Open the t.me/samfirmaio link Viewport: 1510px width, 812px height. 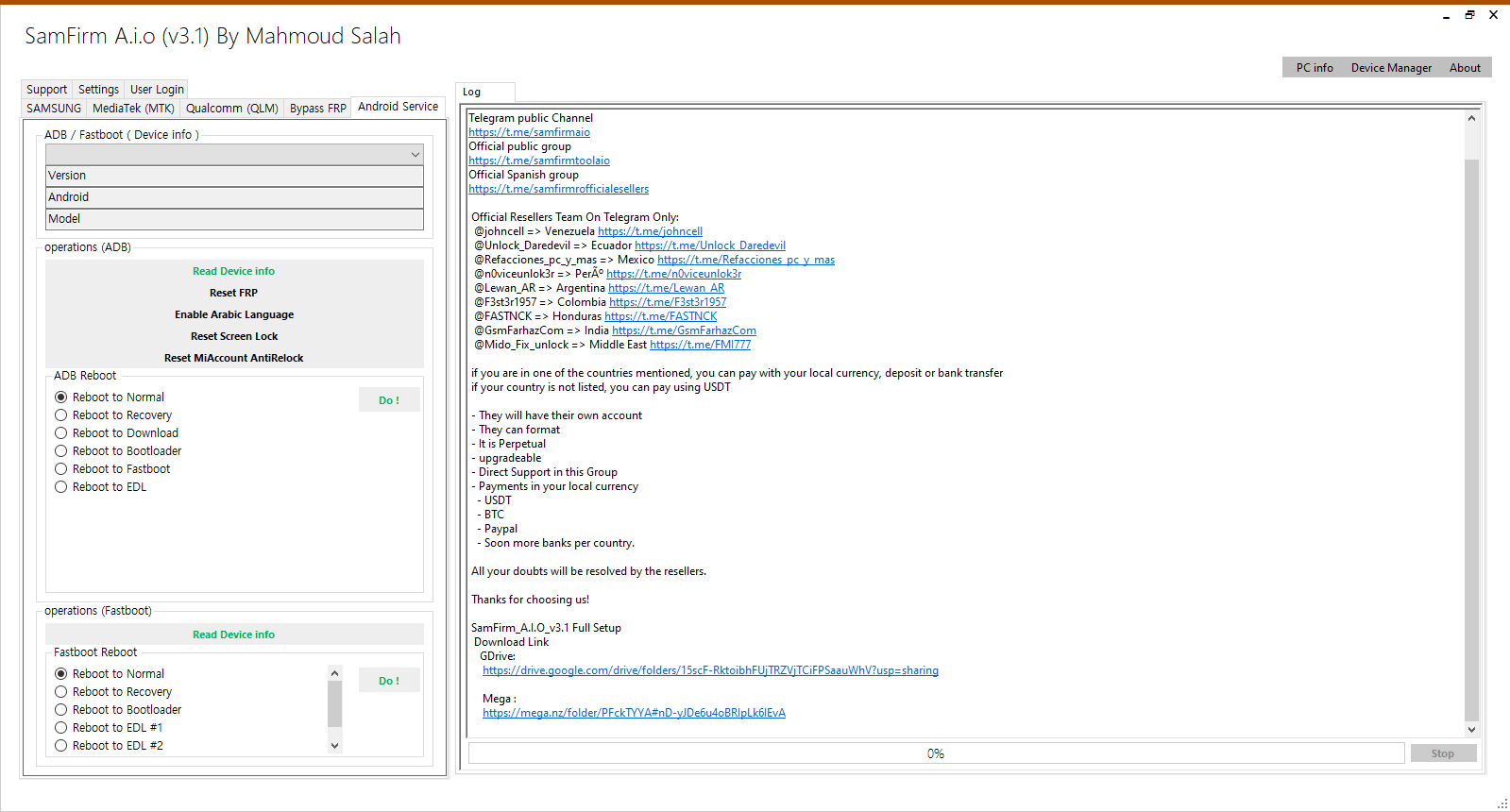point(529,132)
